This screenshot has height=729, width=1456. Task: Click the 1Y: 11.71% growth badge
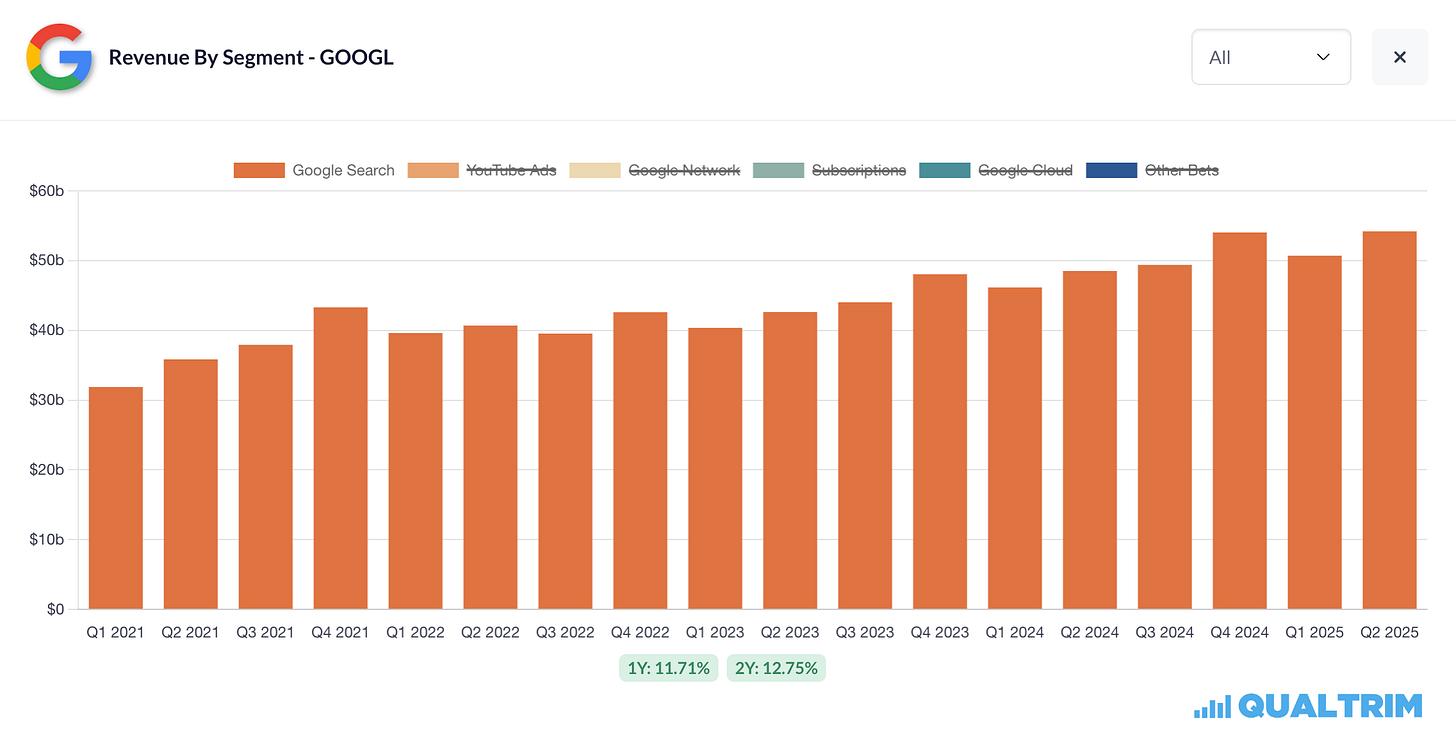[668, 668]
